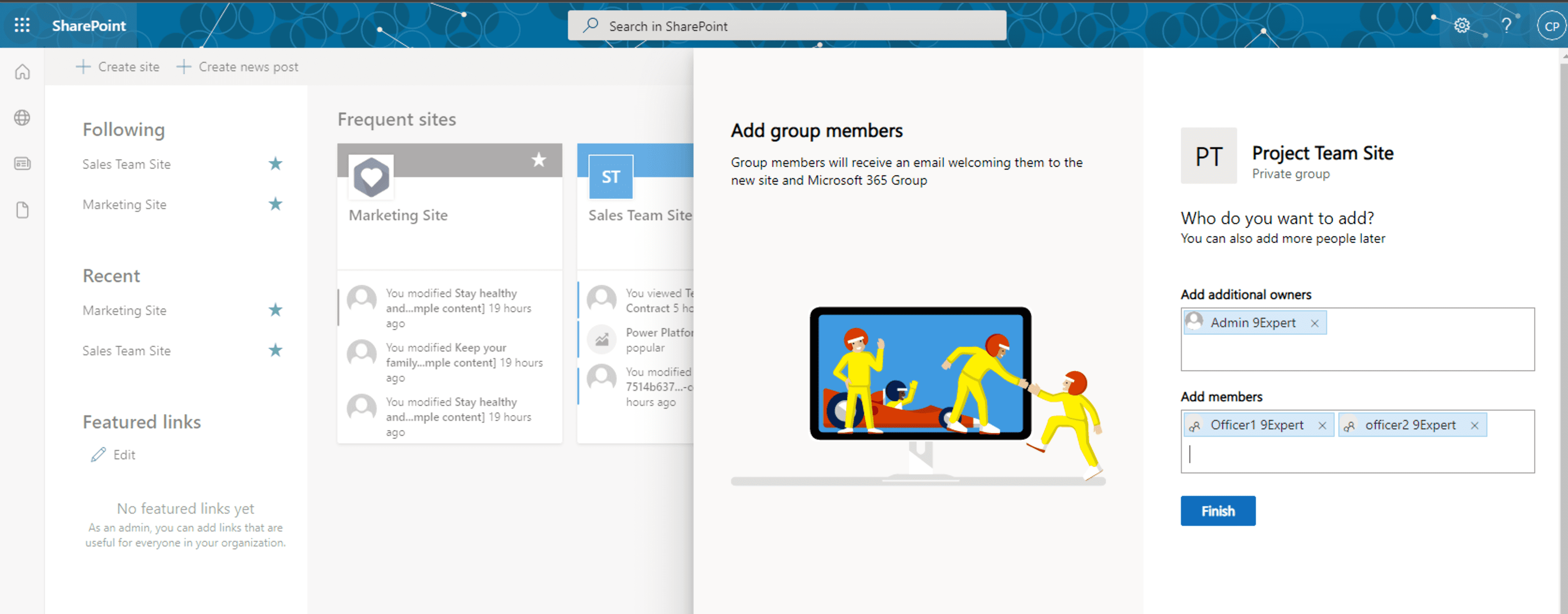Select the Home icon in the left sidebar

tap(22, 72)
